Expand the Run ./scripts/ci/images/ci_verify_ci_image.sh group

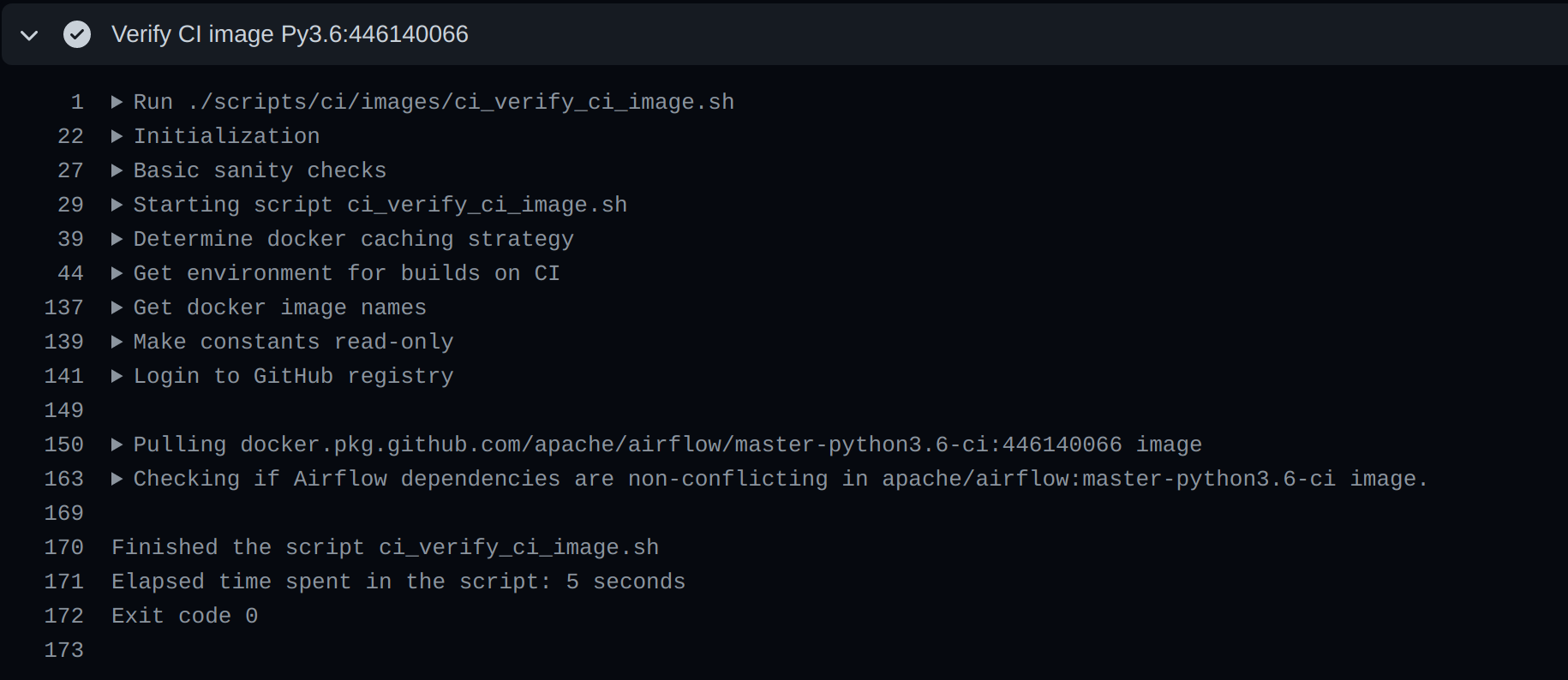coord(117,101)
